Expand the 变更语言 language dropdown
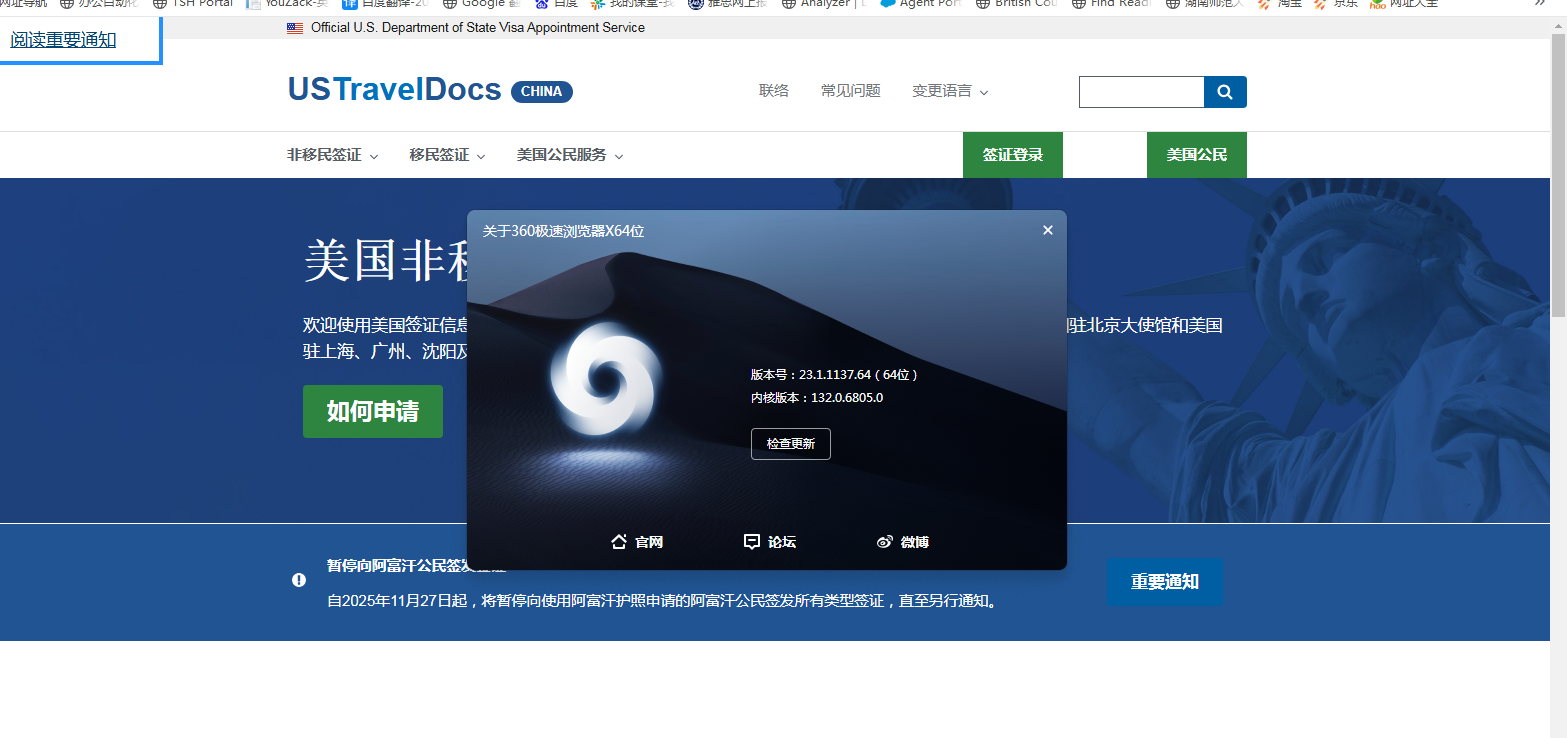This screenshot has height=738, width=1567. [950, 91]
